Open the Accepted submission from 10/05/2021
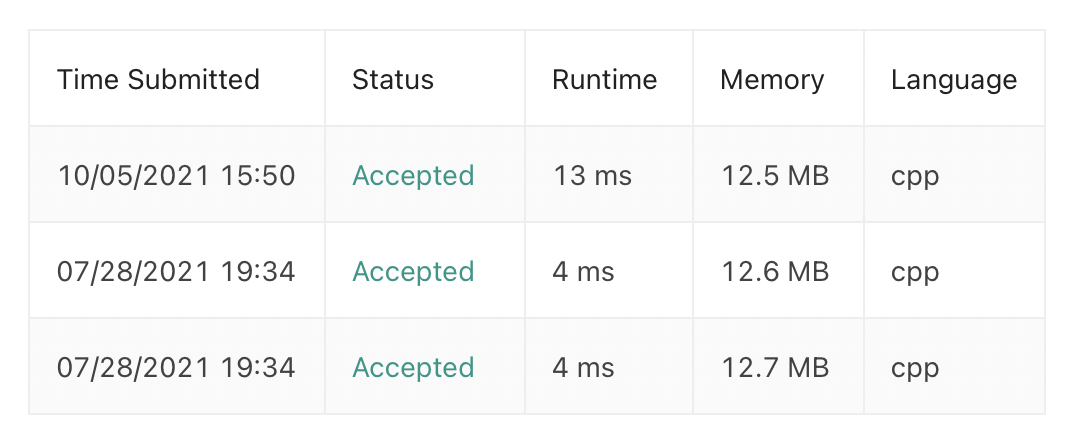The image size is (1073, 443). [413, 176]
